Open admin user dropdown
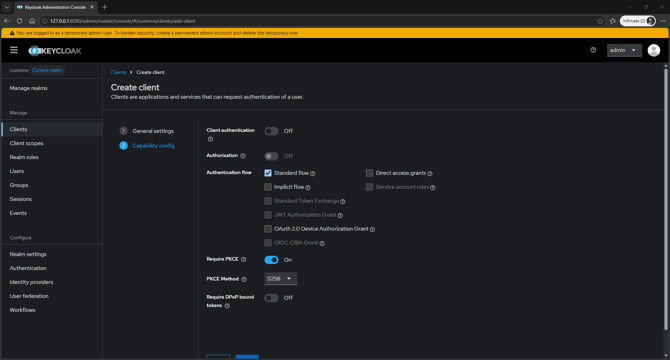Screen dimensions: 670x360 tap(624, 50)
